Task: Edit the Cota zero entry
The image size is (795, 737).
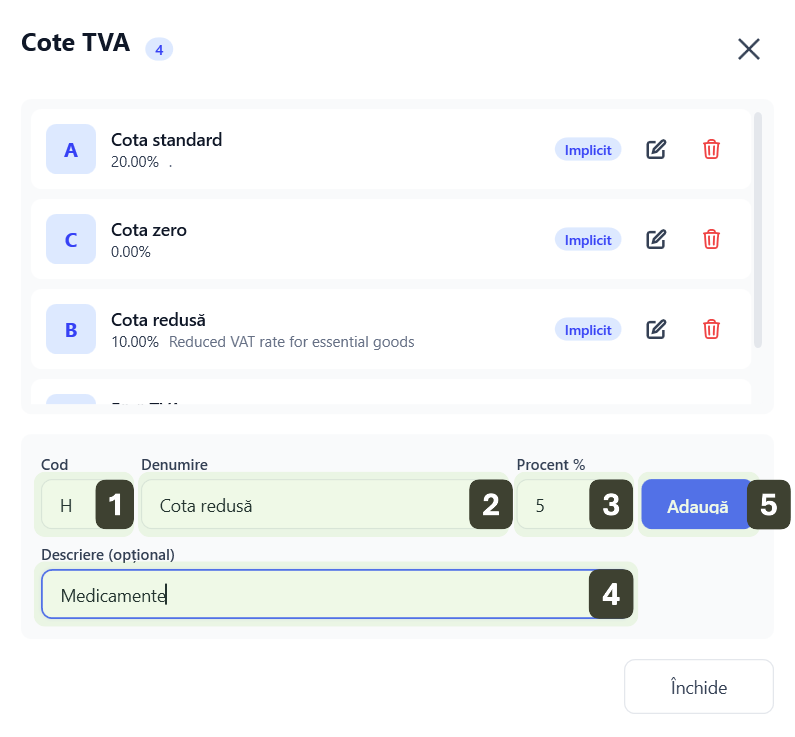Action: click(x=656, y=239)
